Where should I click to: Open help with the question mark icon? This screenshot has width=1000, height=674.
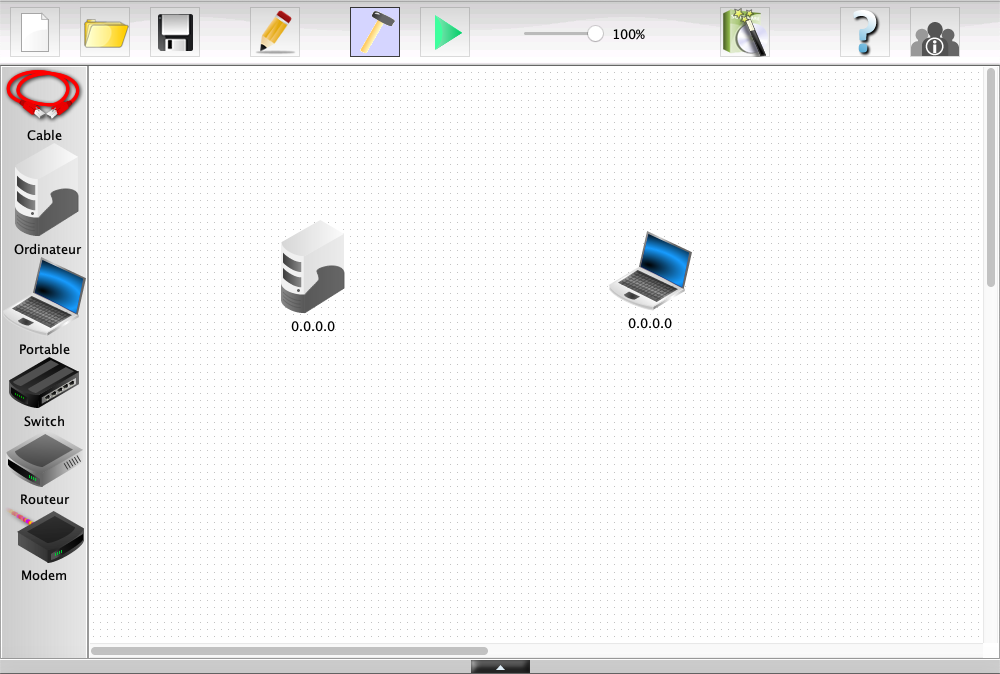(865, 32)
